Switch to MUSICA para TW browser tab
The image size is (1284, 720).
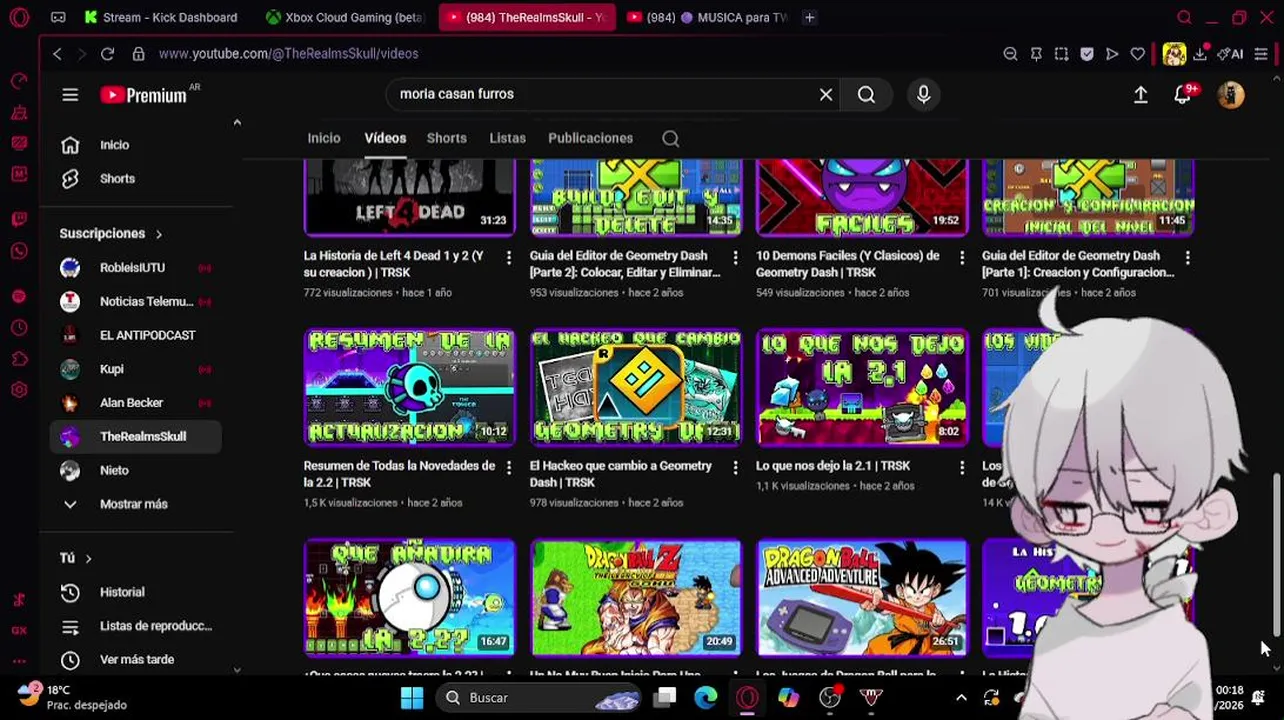click(706, 17)
